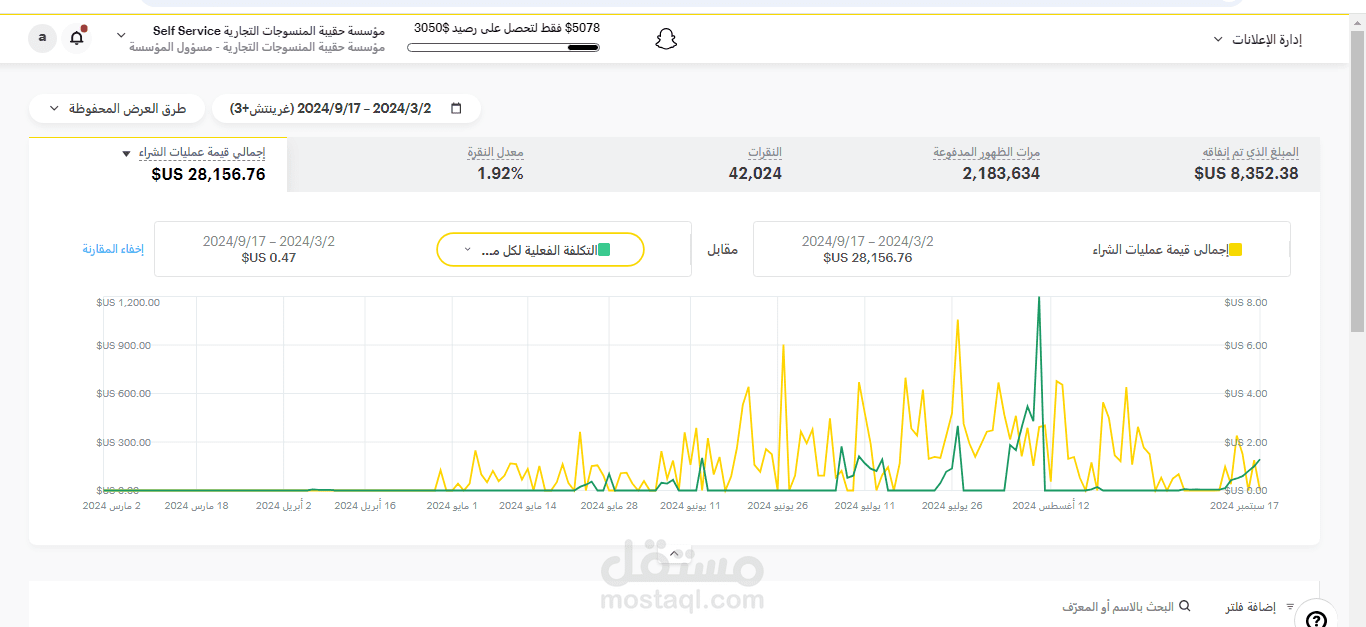The height and width of the screenshot is (627, 1366).
Task: Click the 12 أغسطس 2024 axis label
Action: tap(1051, 506)
